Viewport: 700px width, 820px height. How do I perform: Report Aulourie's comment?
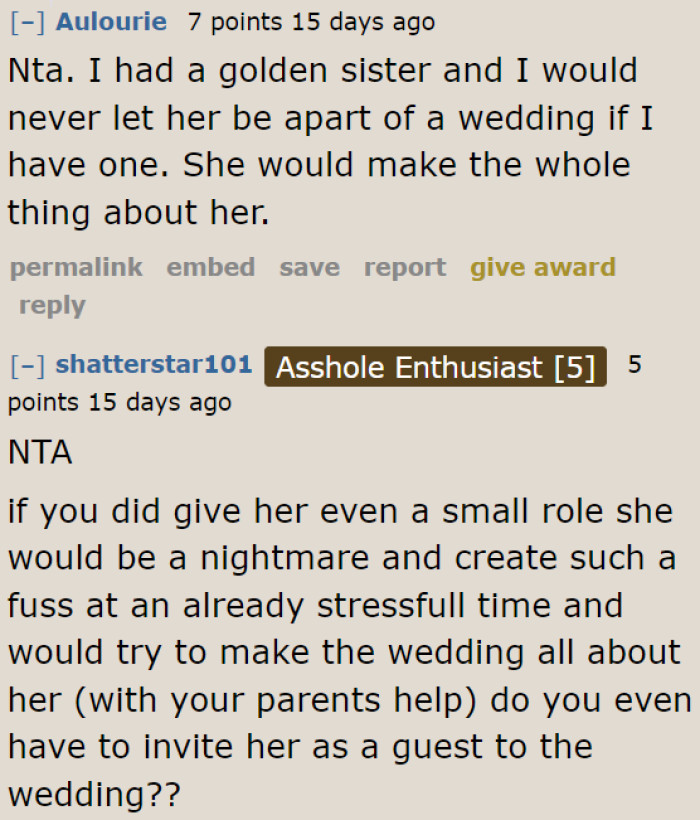pyautogui.click(x=404, y=267)
